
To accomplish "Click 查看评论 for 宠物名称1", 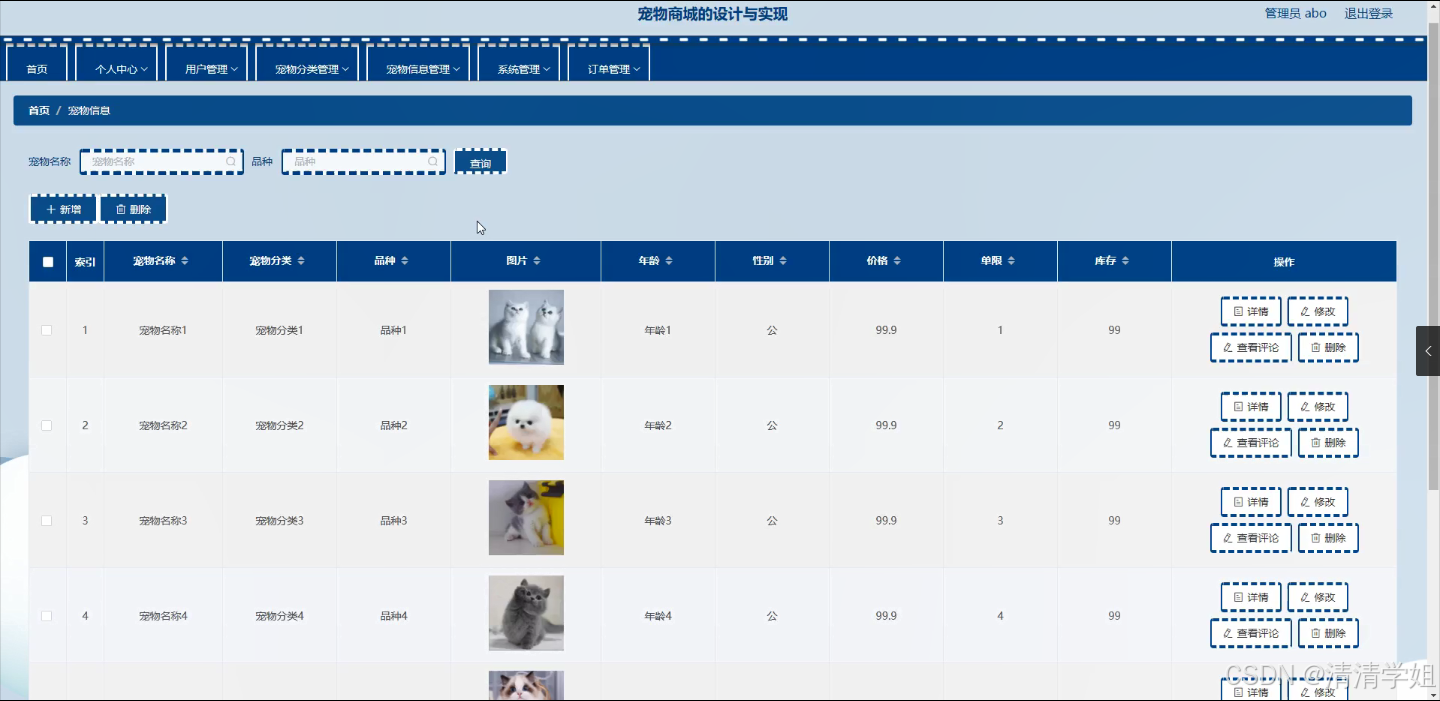I will [x=1251, y=347].
